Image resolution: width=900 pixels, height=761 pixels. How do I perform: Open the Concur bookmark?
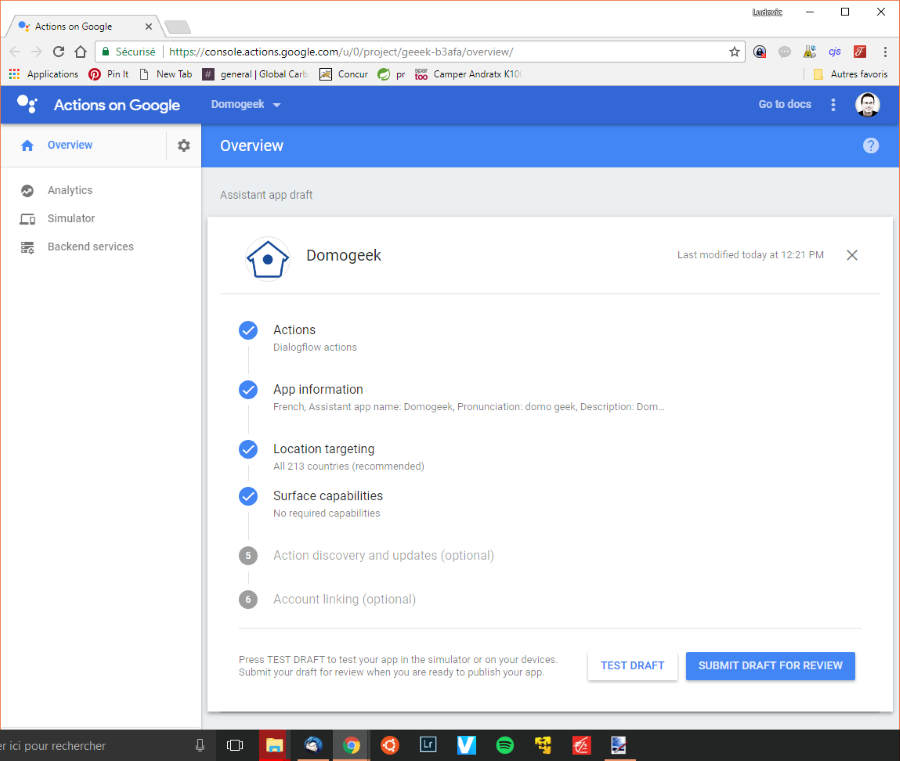tap(343, 74)
